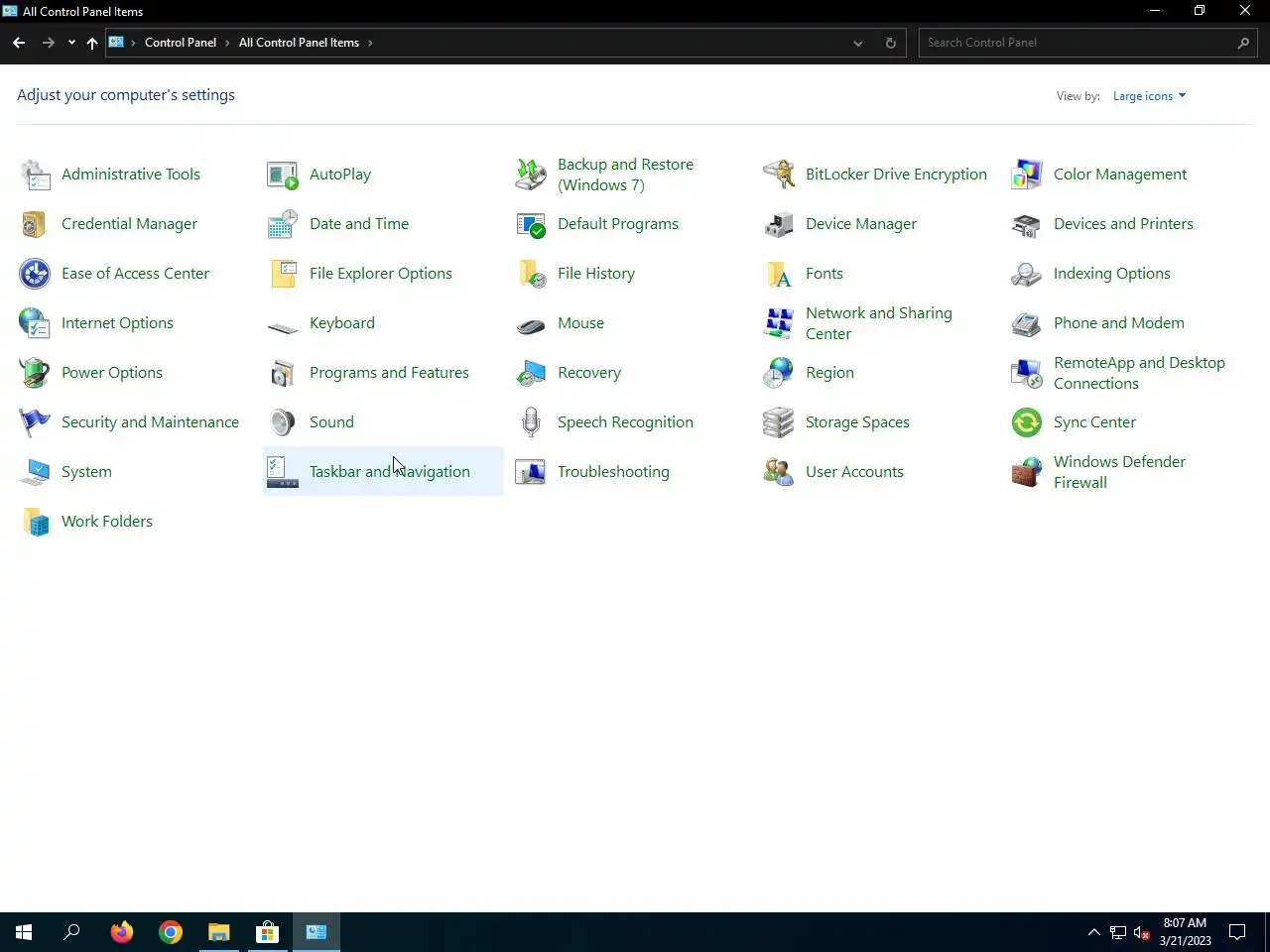Screen dimensions: 1270x952
Task: Click the Date and Time icon
Action: click(x=283, y=224)
